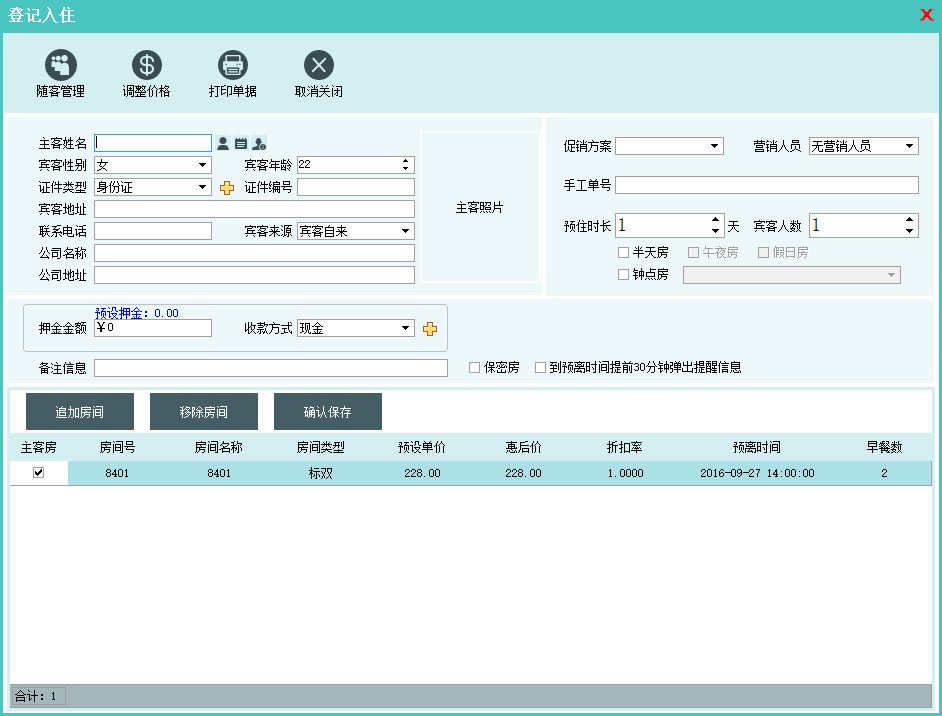Click the 预离时间 column header
This screenshot has height=716, width=942.
click(756, 448)
